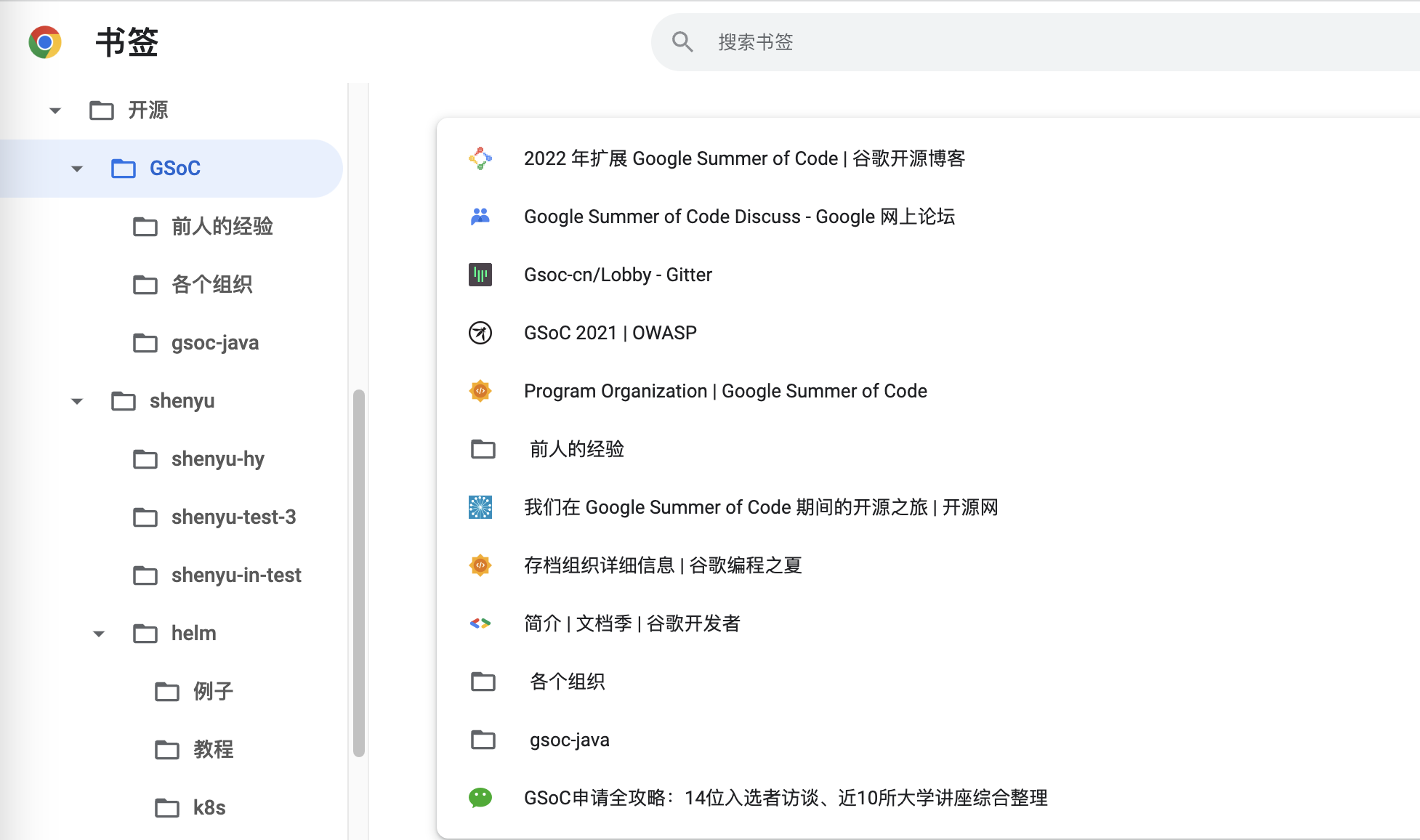Viewport: 1420px width, 840px height.
Task: Open gsoc-java folder in bookmark list
Action: tap(569, 740)
